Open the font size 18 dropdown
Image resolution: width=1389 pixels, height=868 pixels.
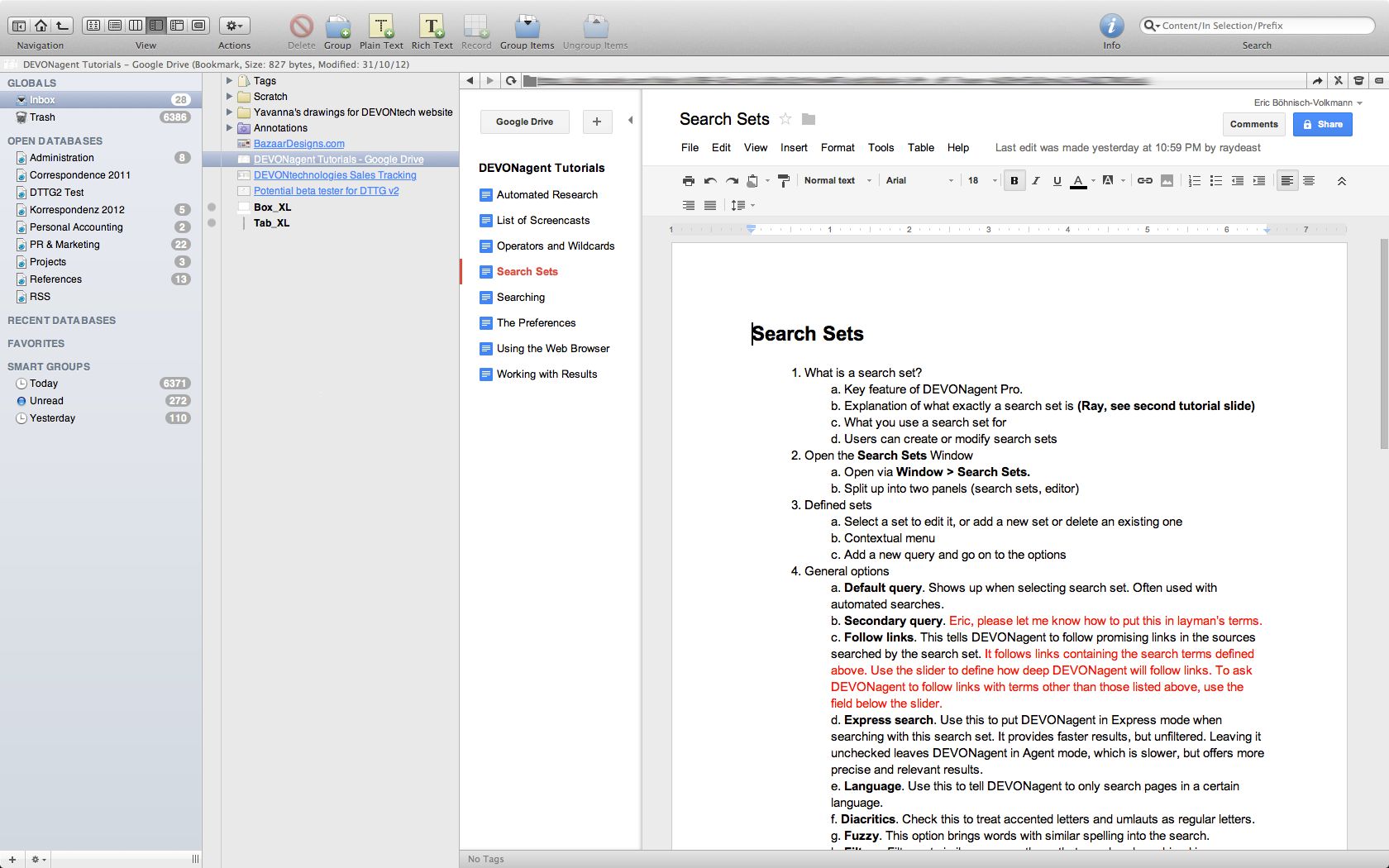(x=982, y=180)
